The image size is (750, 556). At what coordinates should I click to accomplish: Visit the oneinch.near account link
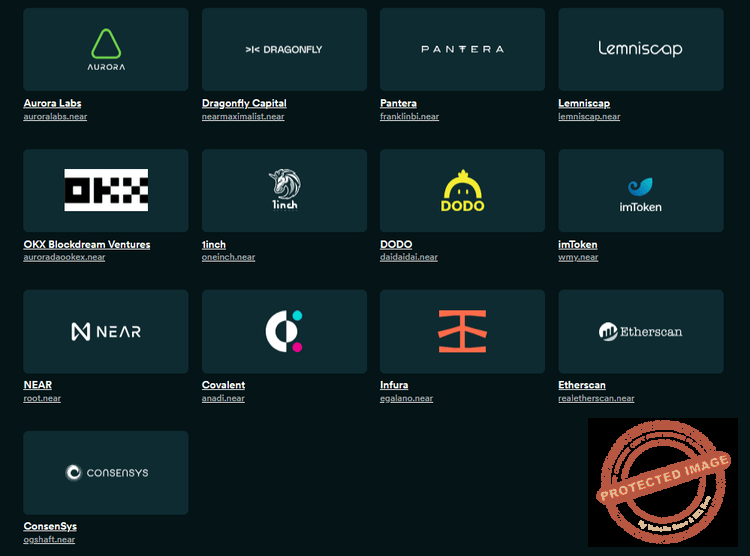[228, 257]
